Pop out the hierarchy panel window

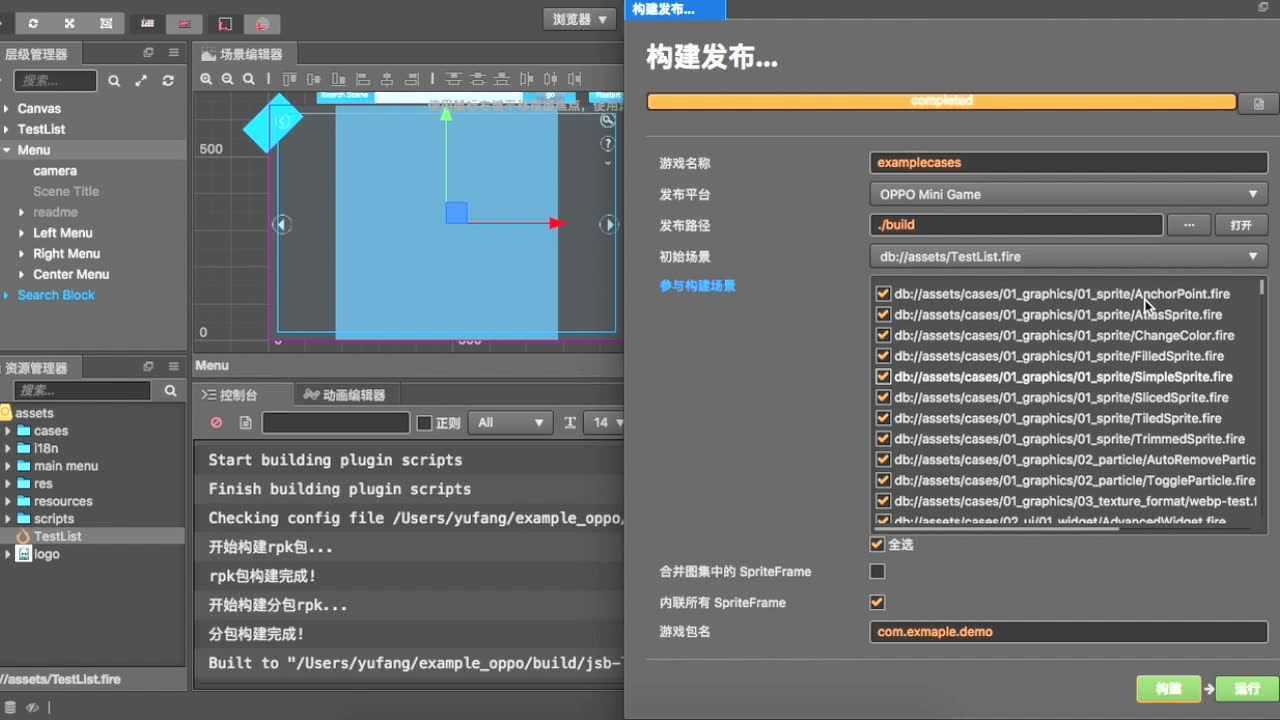pyautogui.click(x=148, y=53)
